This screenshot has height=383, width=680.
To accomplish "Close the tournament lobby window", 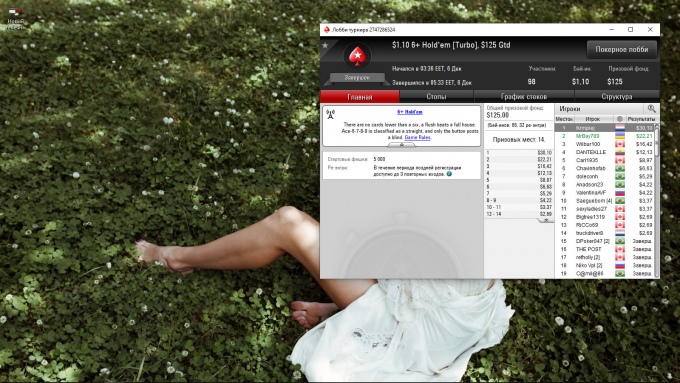I will [x=650, y=29].
